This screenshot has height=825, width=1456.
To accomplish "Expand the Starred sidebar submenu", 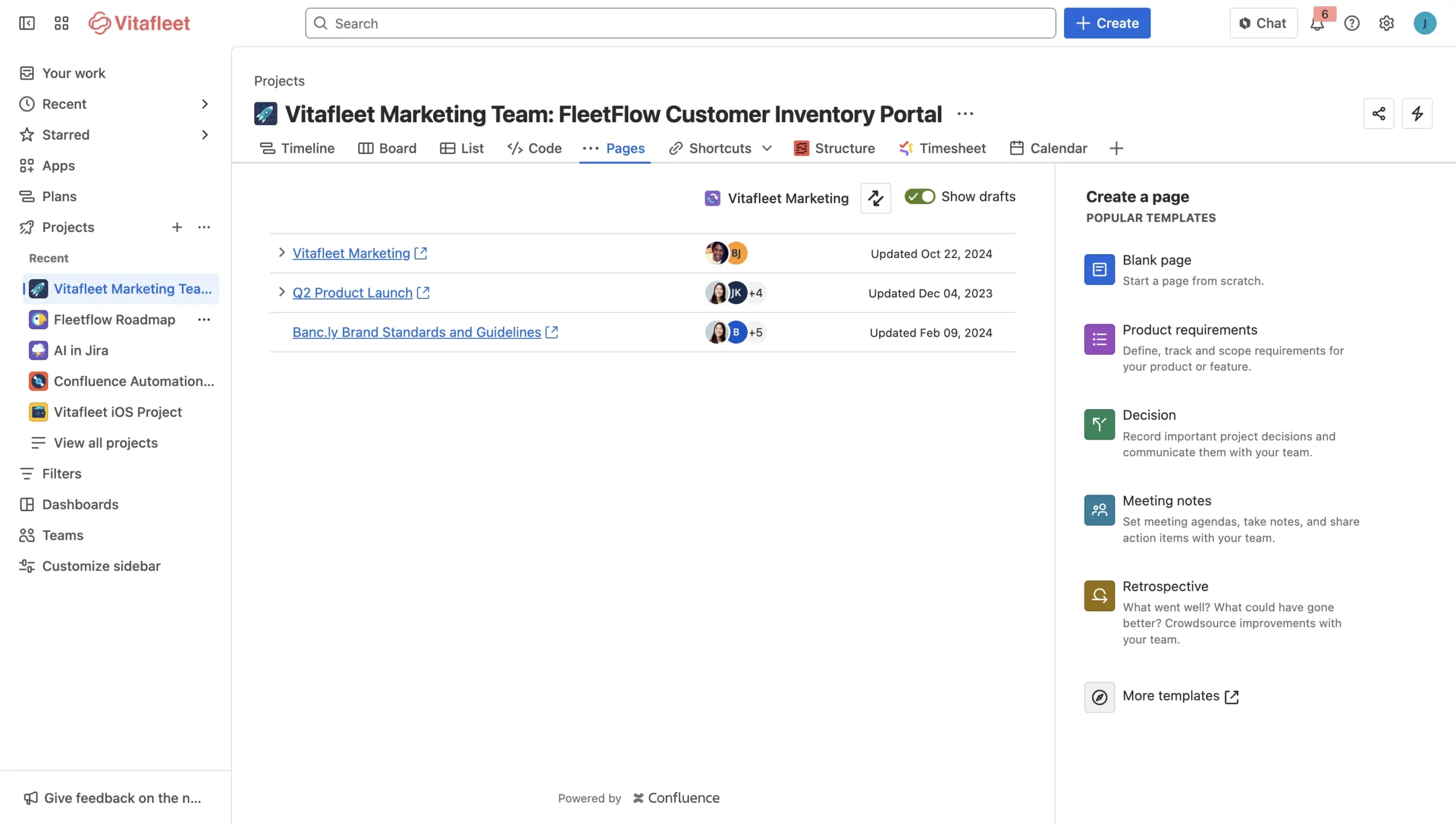I will [x=205, y=135].
